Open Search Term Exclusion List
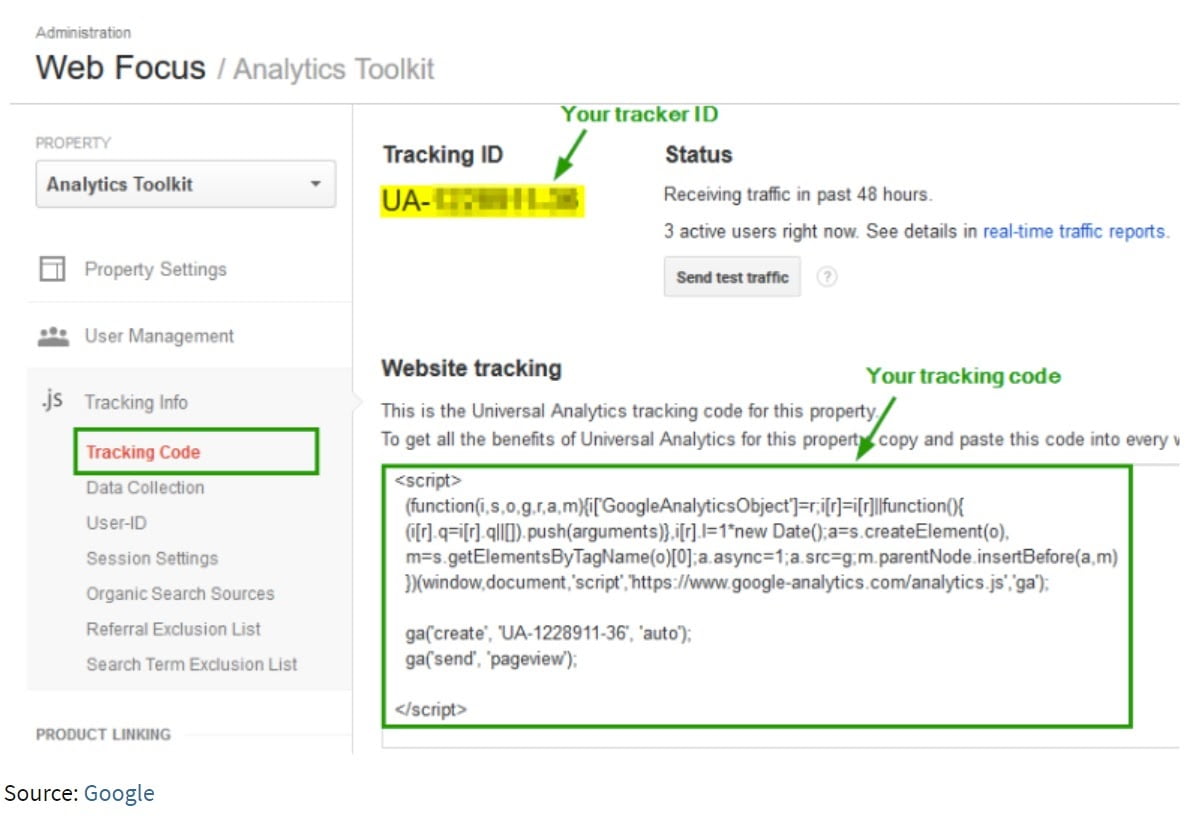The width and height of the screenshot is (1186, 829). pyautogui.click(x=191, y=664)
